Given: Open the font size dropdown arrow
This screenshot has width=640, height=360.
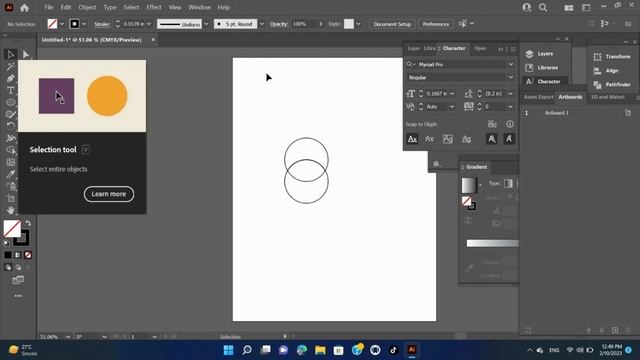Looking at the screenshot, I should pos(452,94).
